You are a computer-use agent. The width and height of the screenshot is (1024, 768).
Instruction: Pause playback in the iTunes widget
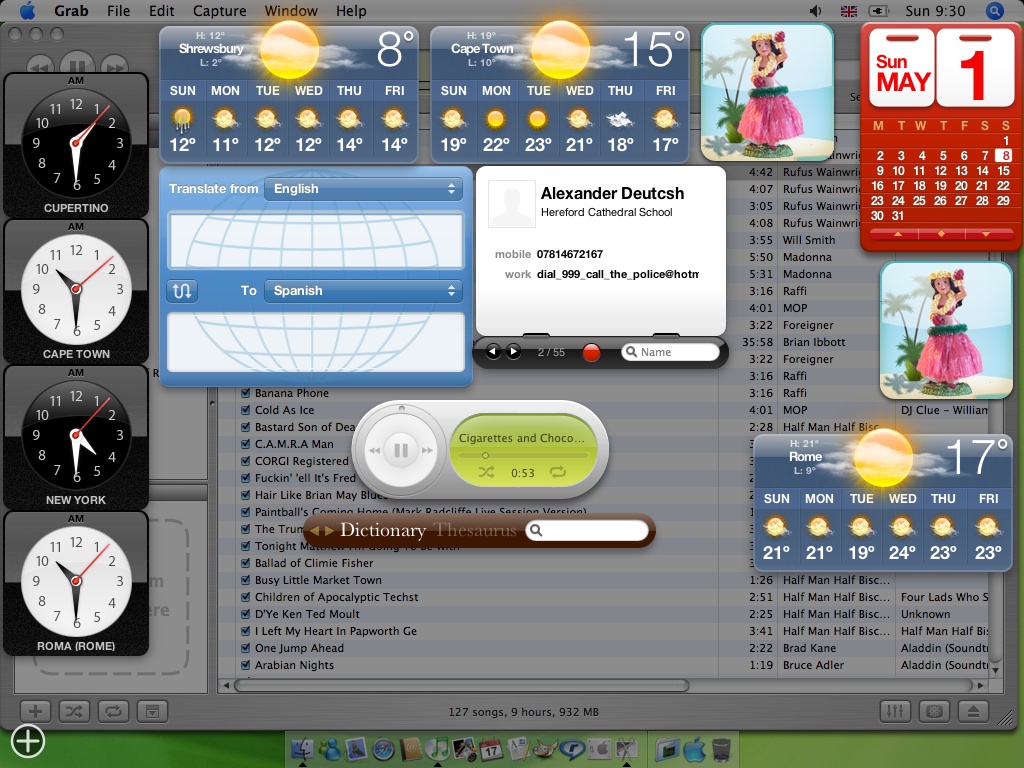[x=401, y=451]
